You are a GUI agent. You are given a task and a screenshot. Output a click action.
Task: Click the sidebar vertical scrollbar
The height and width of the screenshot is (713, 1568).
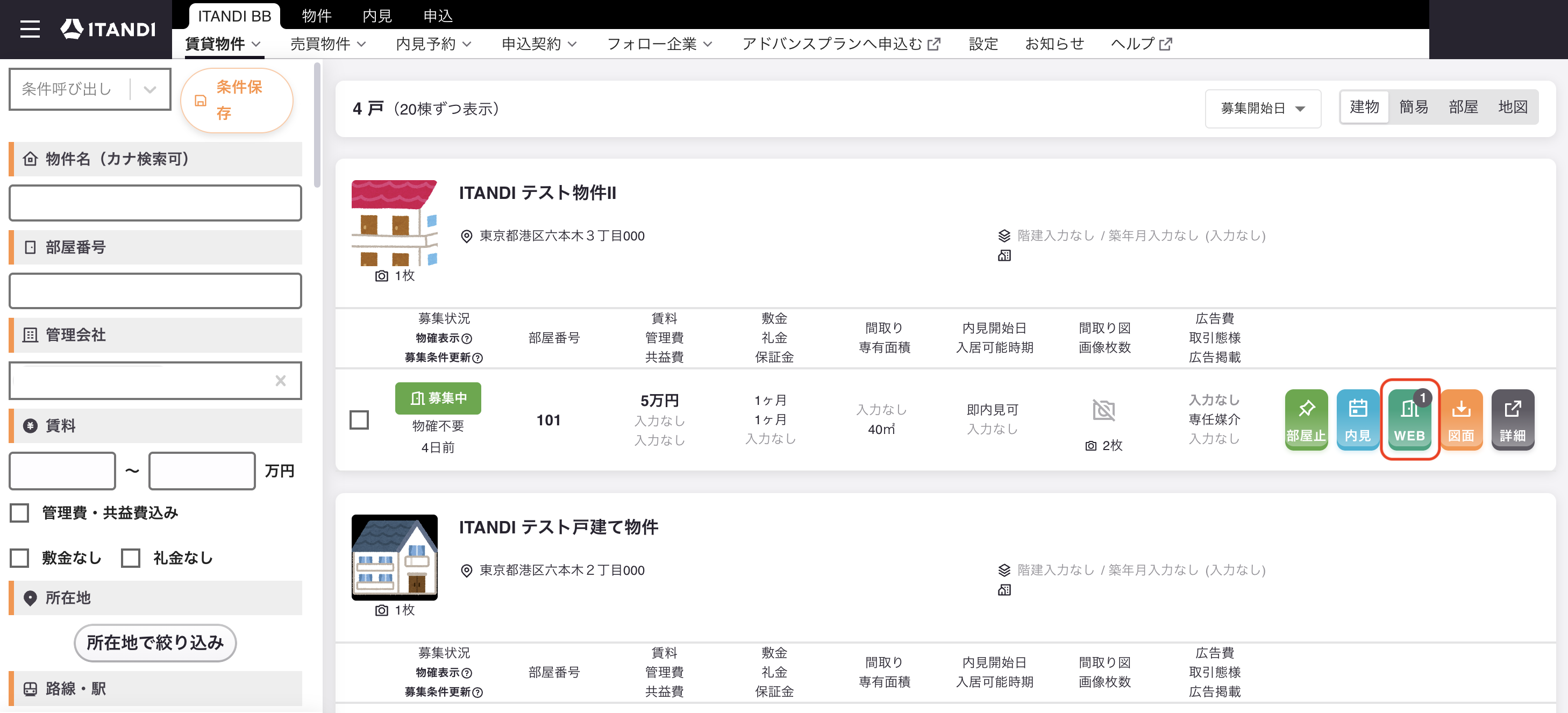317,126
